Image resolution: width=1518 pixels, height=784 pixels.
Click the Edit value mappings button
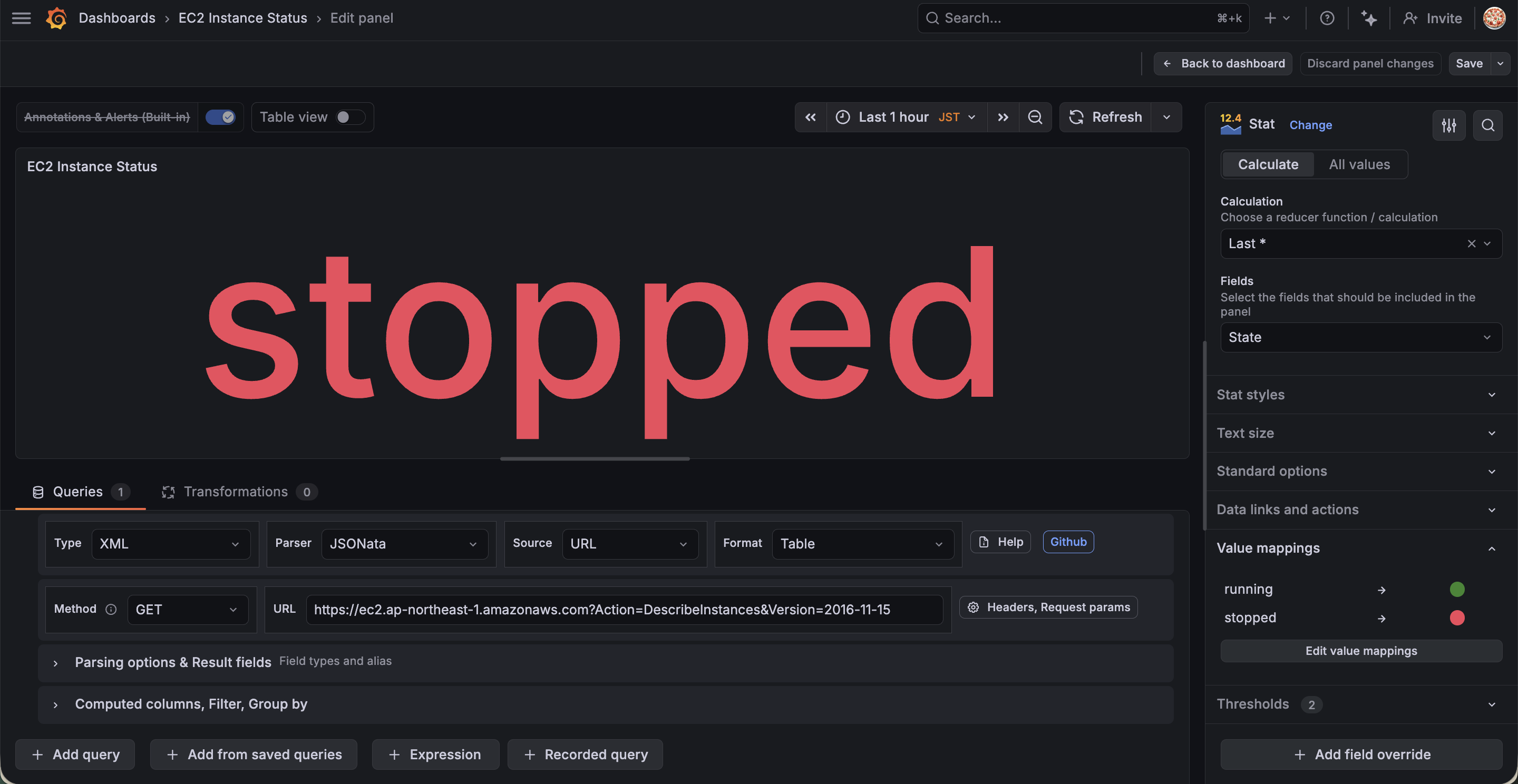[x=1360, y=651]
